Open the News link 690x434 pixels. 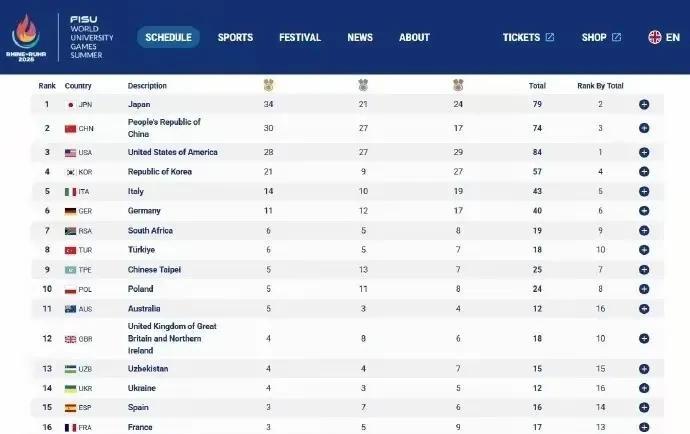[x=360, y=37]
